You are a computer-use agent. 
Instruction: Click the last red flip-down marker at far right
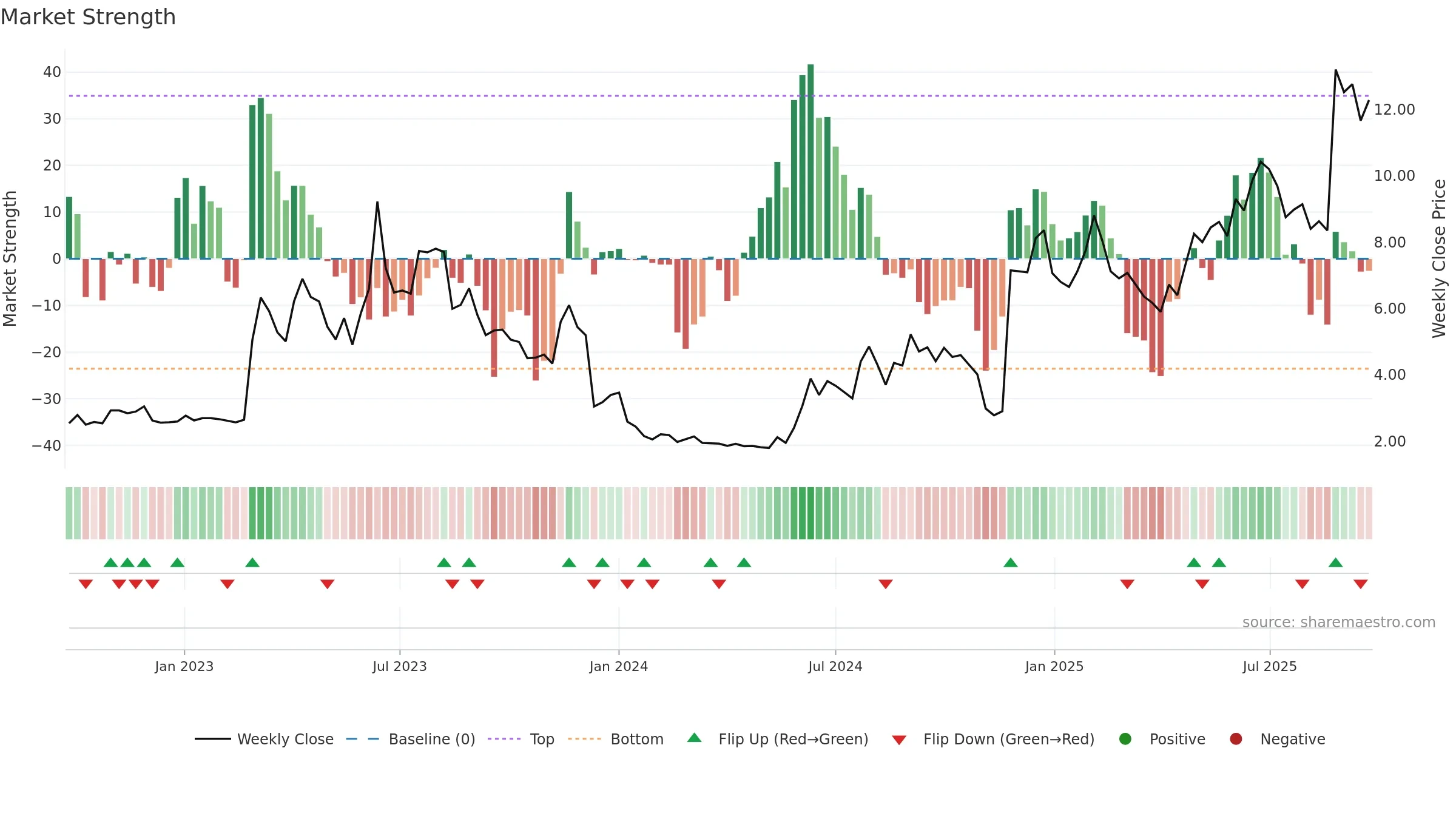(x=1360, y=584)
